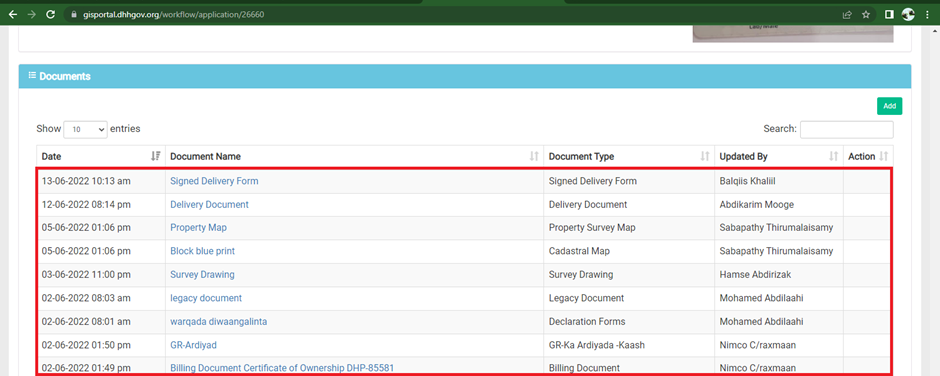The height and width of the screenshot is (376, 940).
Task: Go forward using browser forward arrow
Action: click(32, 14)
